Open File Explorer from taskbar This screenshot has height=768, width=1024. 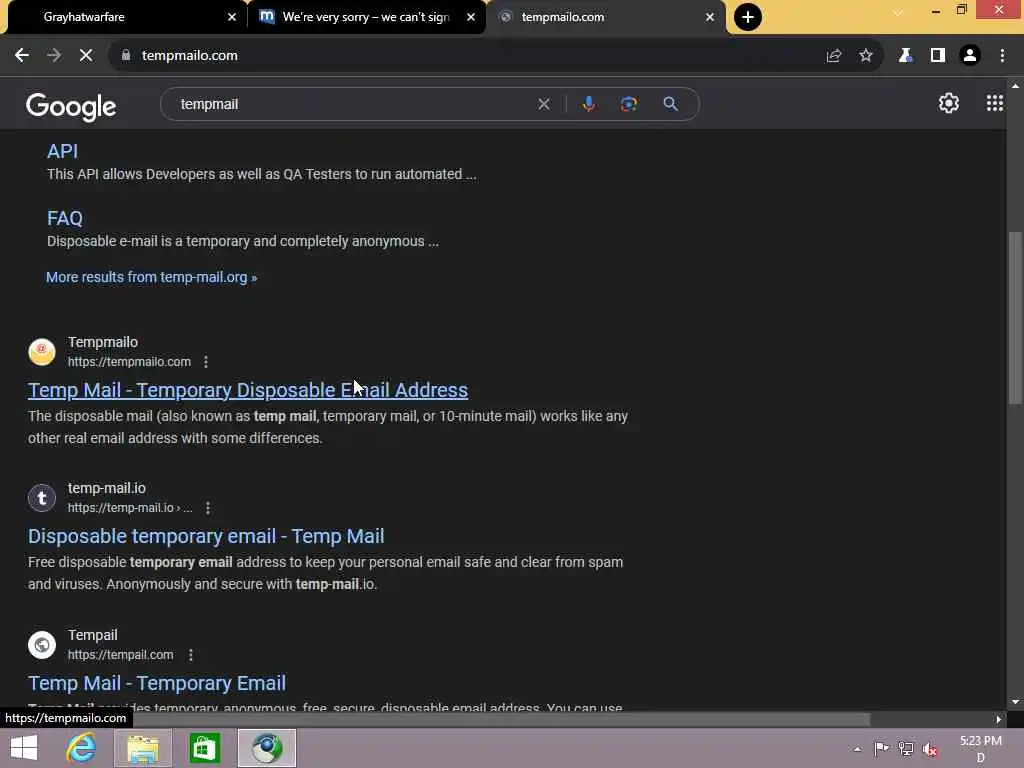pyautogui.click(x=143, y=748)
